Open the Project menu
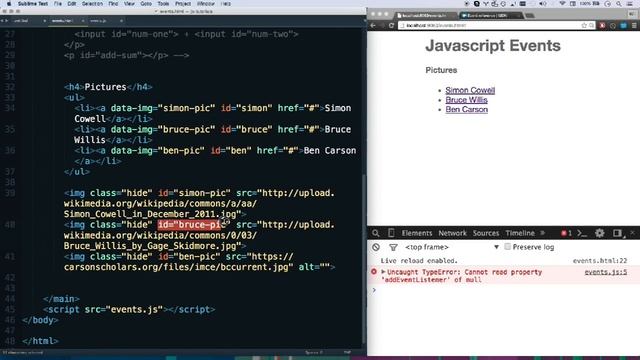 point(183,4)
